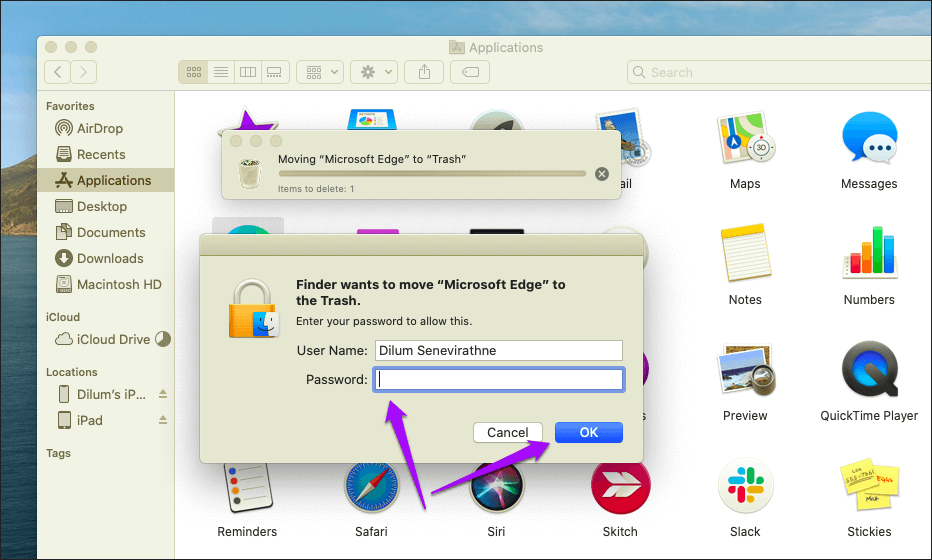Click the OK button in password dialog

tap(588, 432)
